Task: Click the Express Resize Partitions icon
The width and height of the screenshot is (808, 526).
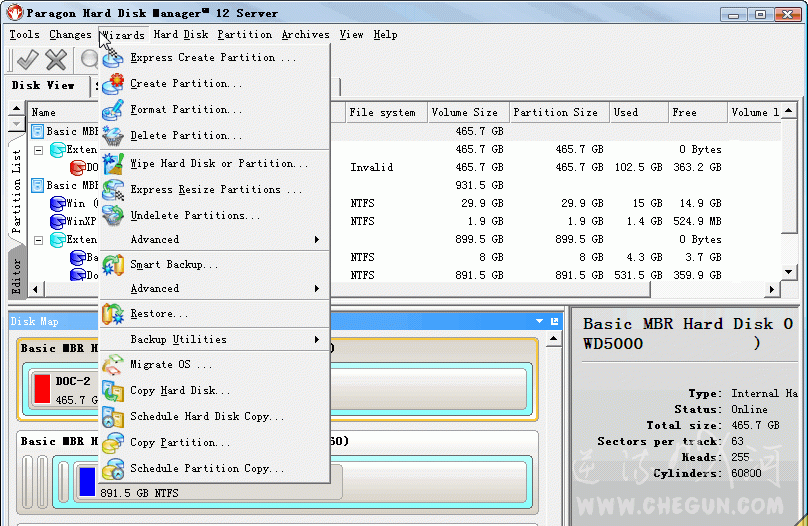Action: point(112,190)
